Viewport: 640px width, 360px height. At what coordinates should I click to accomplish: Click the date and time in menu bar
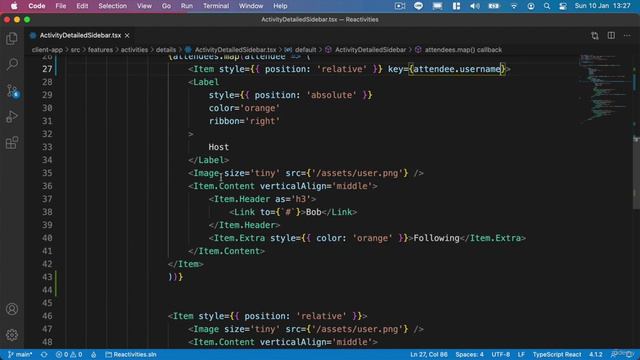tap(602, 6)
